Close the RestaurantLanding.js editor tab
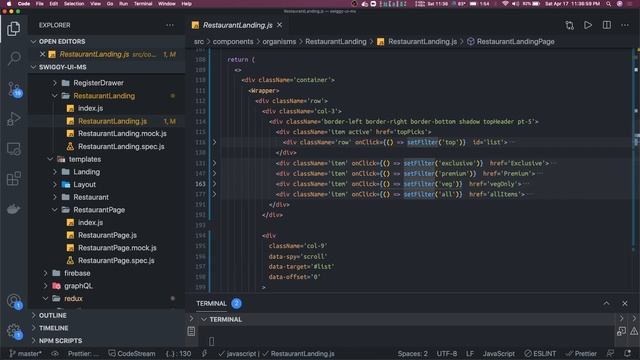The image size is (640, 360). (x=280, y=25)
